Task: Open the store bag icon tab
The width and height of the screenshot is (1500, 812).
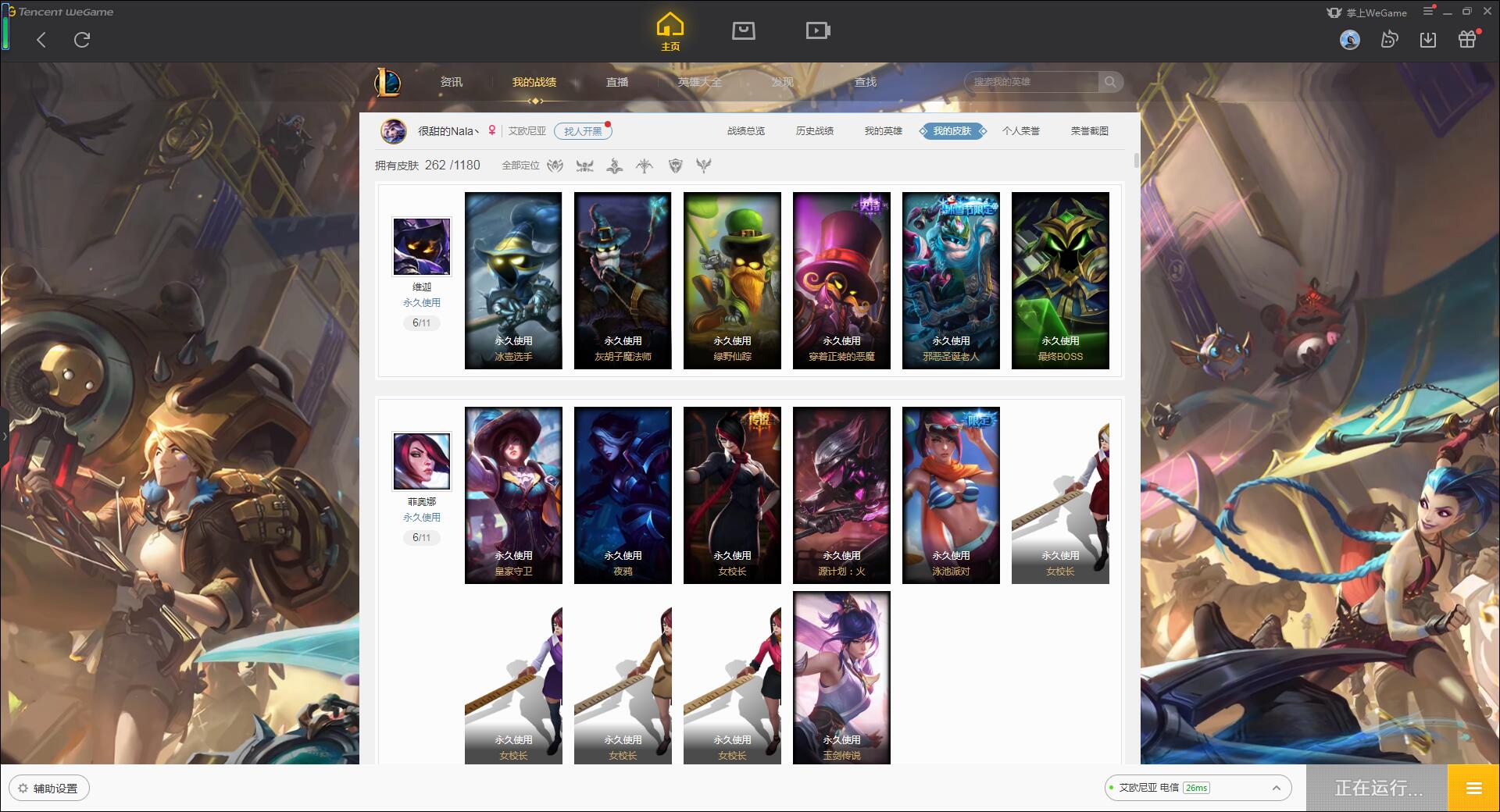Action: click(x=744, y=30)
